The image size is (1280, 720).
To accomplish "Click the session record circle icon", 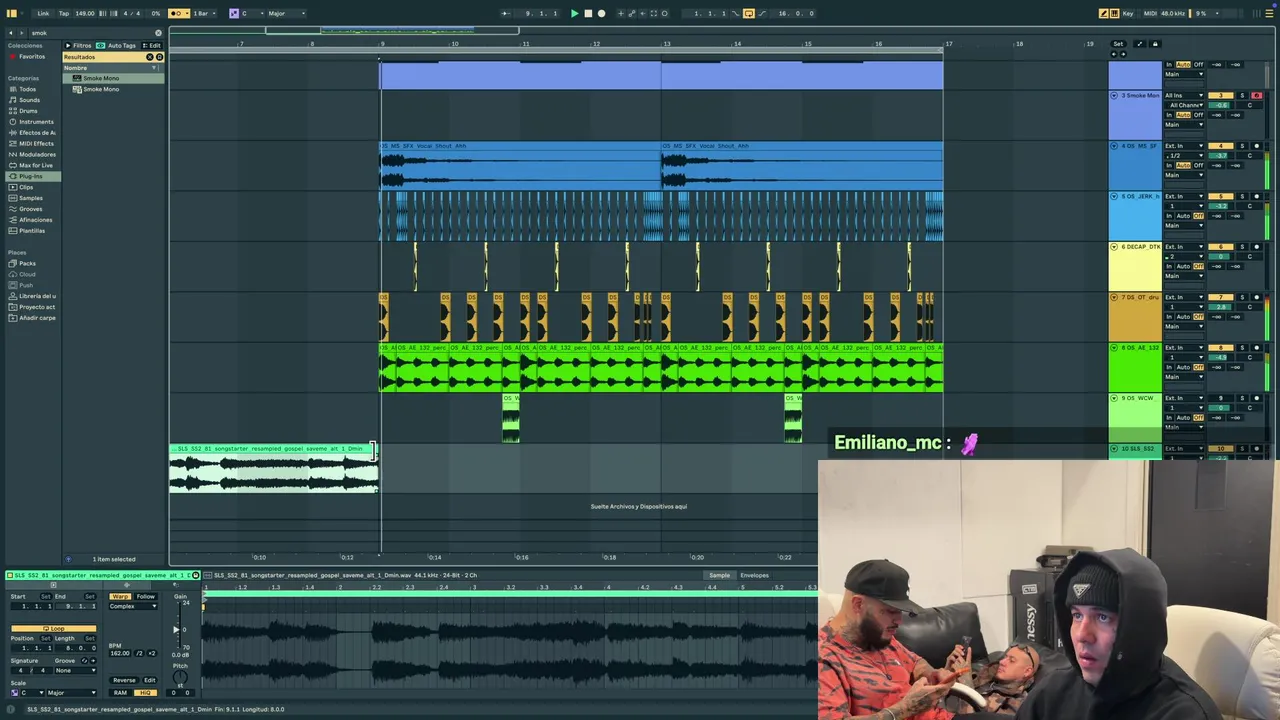I will [665, 13].
